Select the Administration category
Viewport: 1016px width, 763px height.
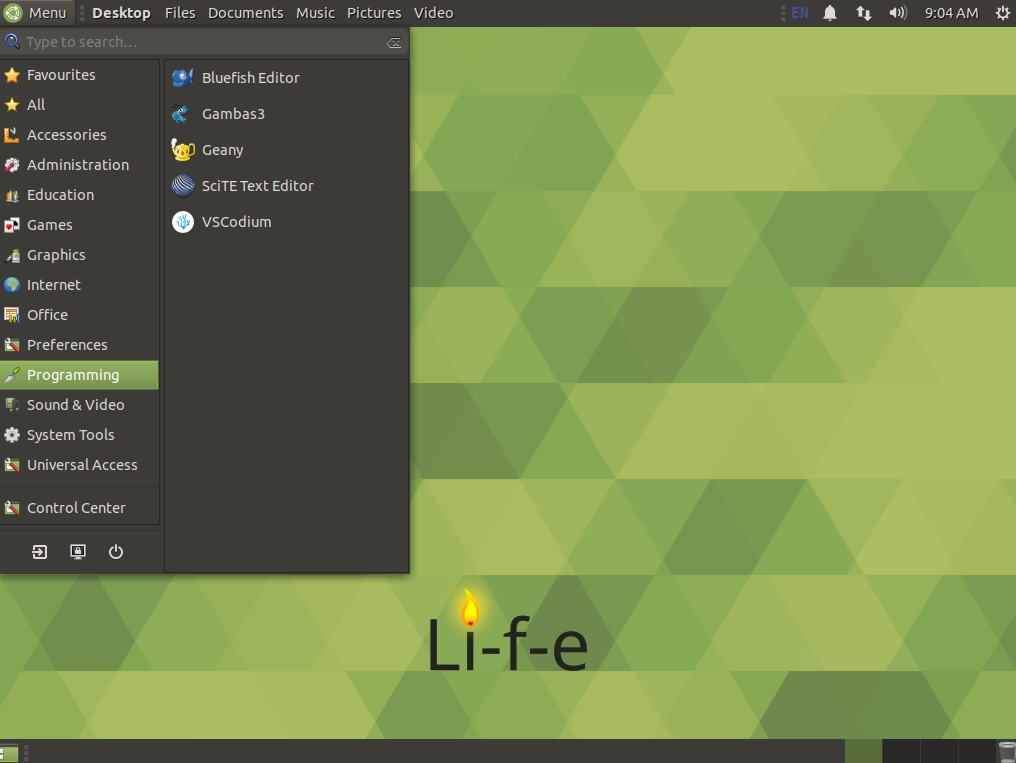pos(79,165)
